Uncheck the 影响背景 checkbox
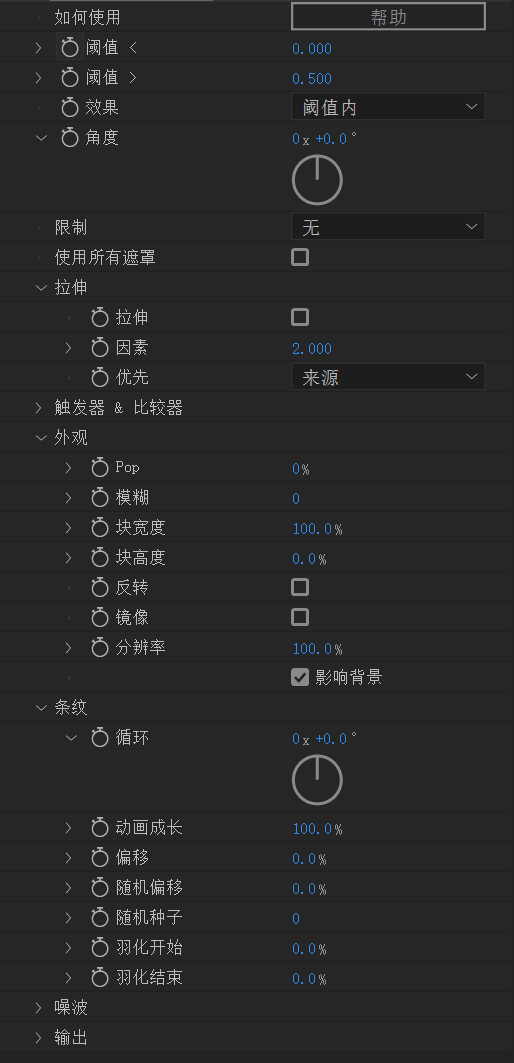 pyautogui.click(x=300, y=677)
